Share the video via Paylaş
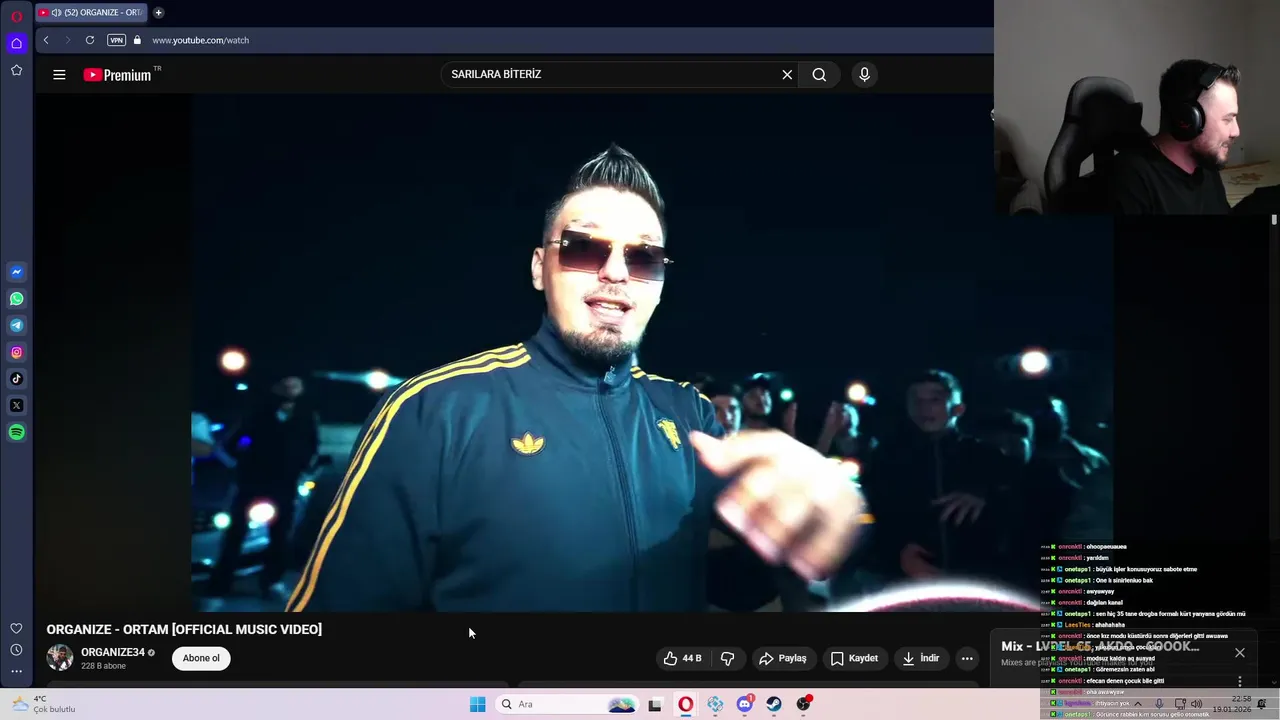 [x=783, y=658]
